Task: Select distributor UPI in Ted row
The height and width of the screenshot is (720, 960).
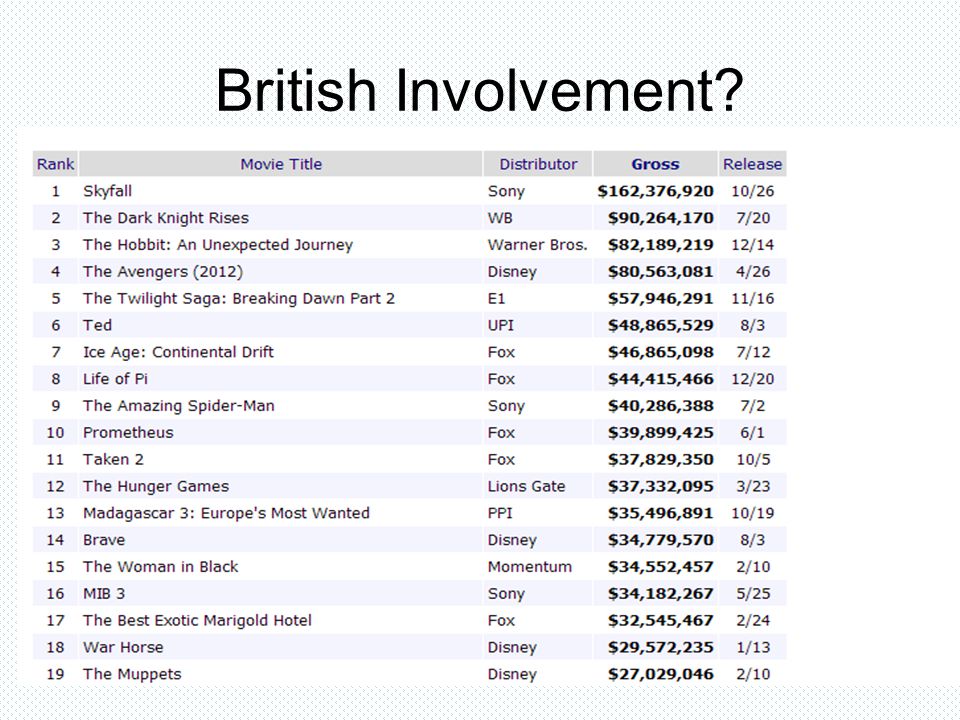Action: [501, 325]
